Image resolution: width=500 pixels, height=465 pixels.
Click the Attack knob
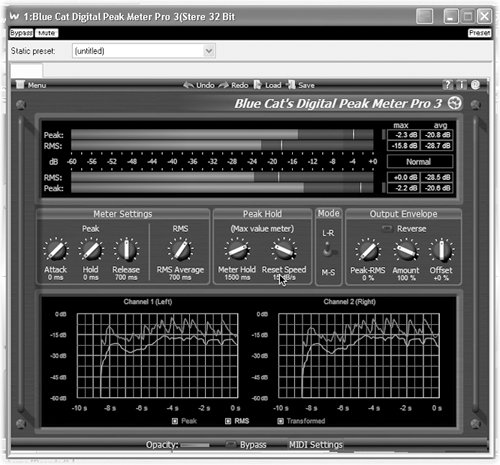[56, 250]
